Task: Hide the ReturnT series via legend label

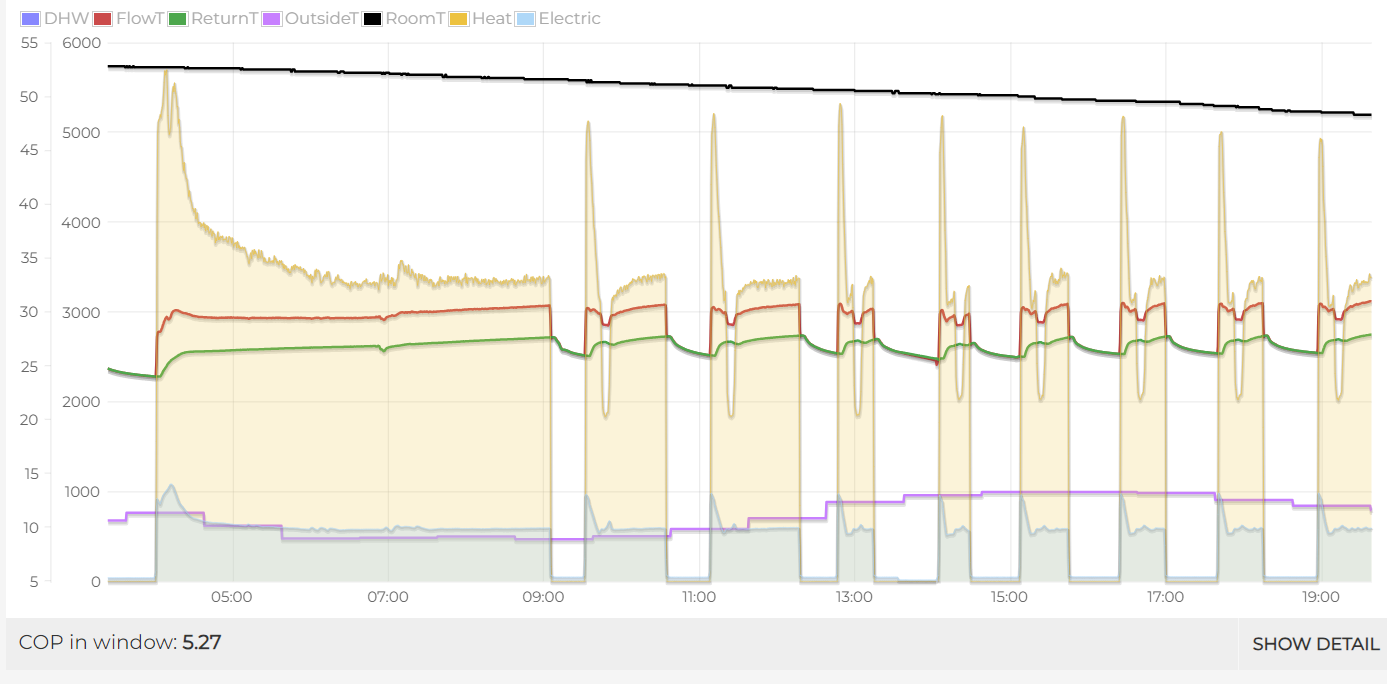Action: point(225,19)
